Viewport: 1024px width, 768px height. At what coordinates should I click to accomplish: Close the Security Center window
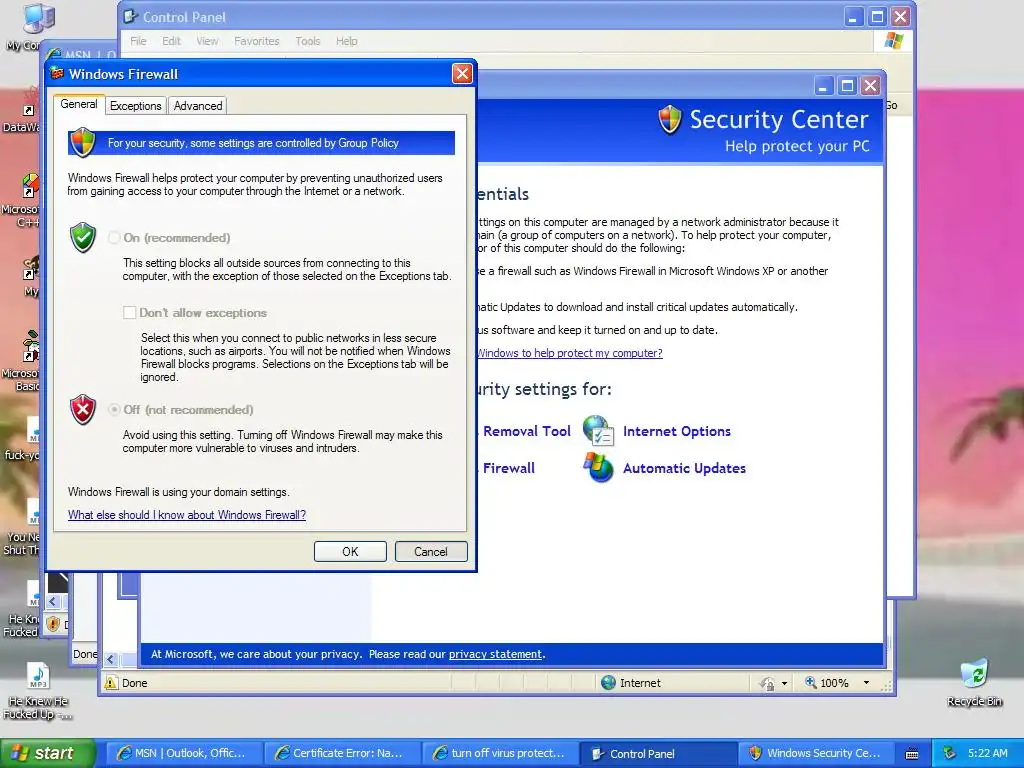871,86
